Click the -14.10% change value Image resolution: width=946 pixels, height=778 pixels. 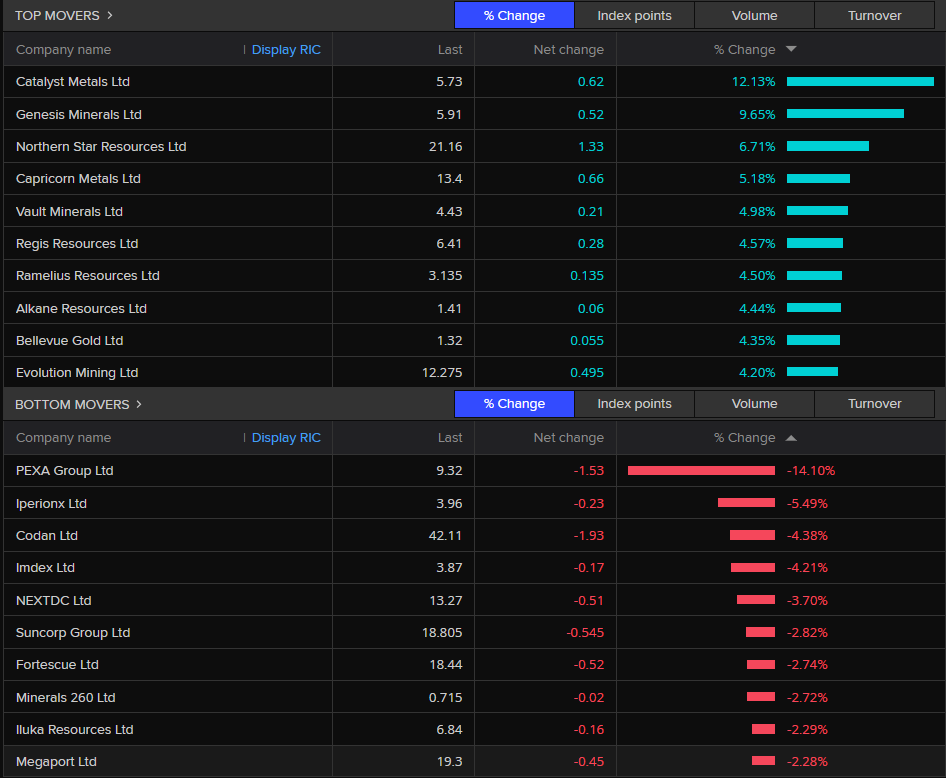[x=811, y=470]
